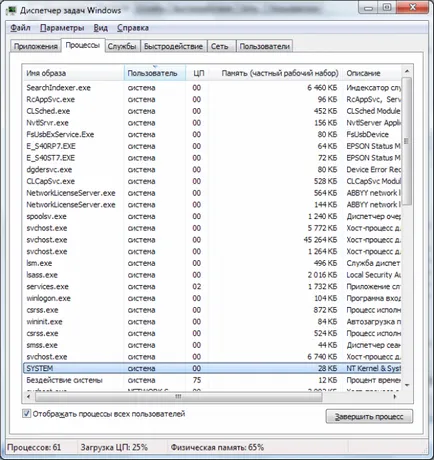The image size is (434, 460).
Task: Click the Завершить процесс button
Action: (x=369, y=417)
